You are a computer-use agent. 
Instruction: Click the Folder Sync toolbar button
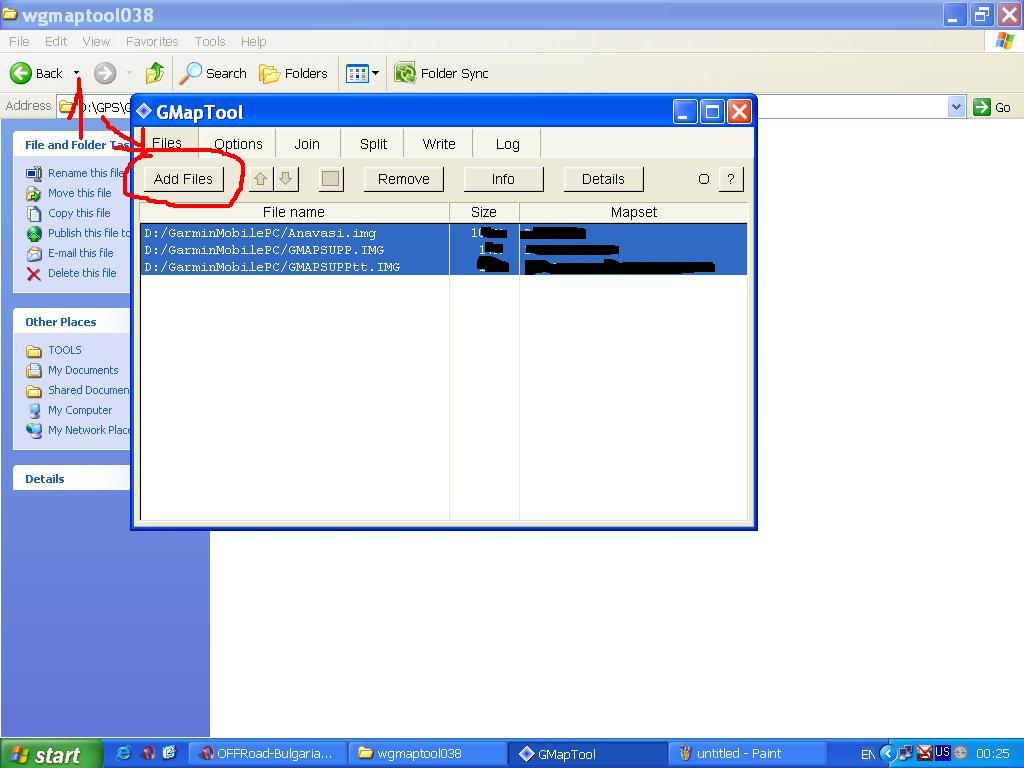[441, 73]
